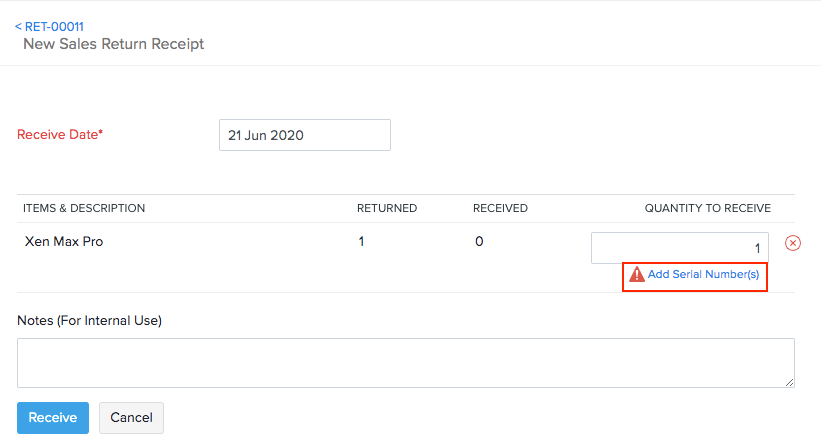Viewport: 821px width, 447px height.
Task: Open the Add Serial Number(s) link
Action: click(x=703, y=274)
